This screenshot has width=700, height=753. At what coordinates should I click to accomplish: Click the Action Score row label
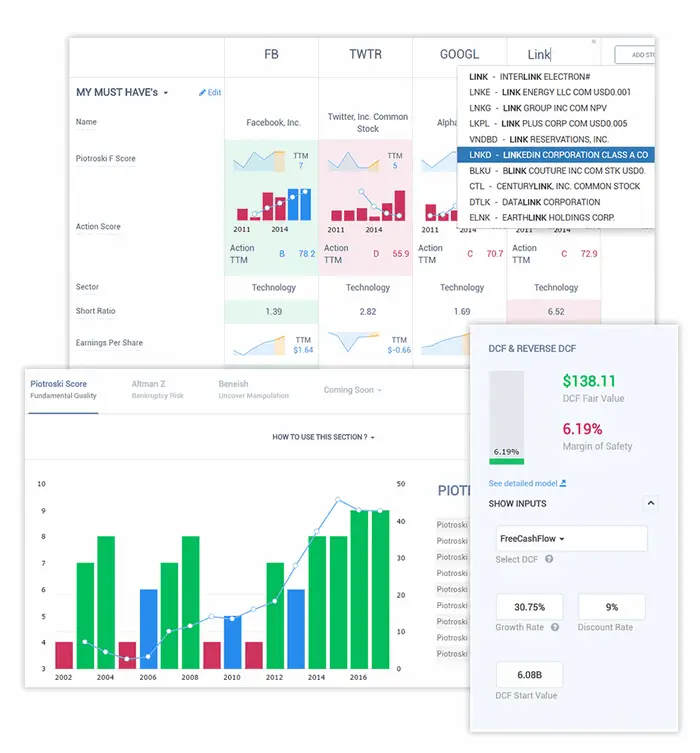pos(98,226)
